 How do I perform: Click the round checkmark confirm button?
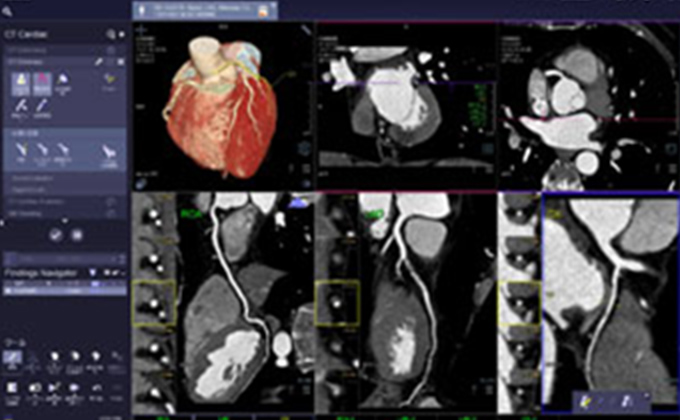click(54, 235)
